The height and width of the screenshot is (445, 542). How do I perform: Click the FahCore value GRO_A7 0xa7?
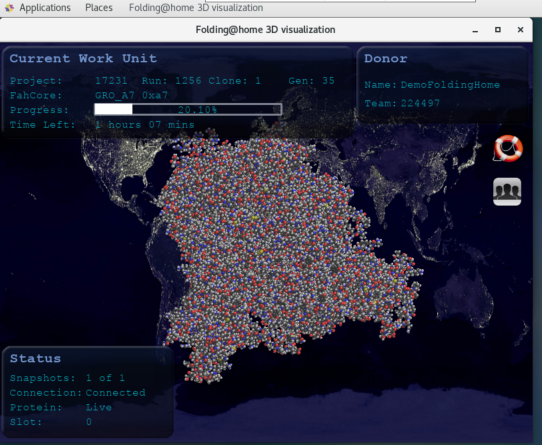[x=131, y=95]
